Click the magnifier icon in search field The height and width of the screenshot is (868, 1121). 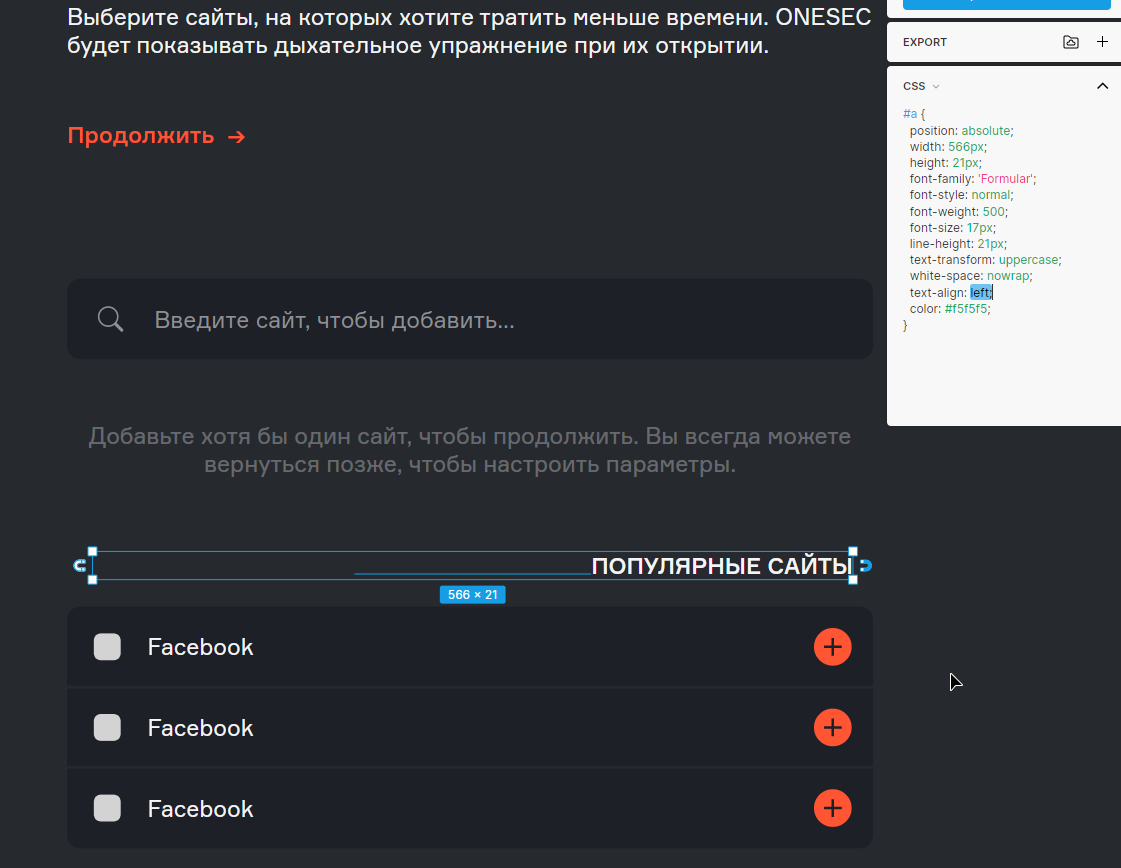point(111,320)
